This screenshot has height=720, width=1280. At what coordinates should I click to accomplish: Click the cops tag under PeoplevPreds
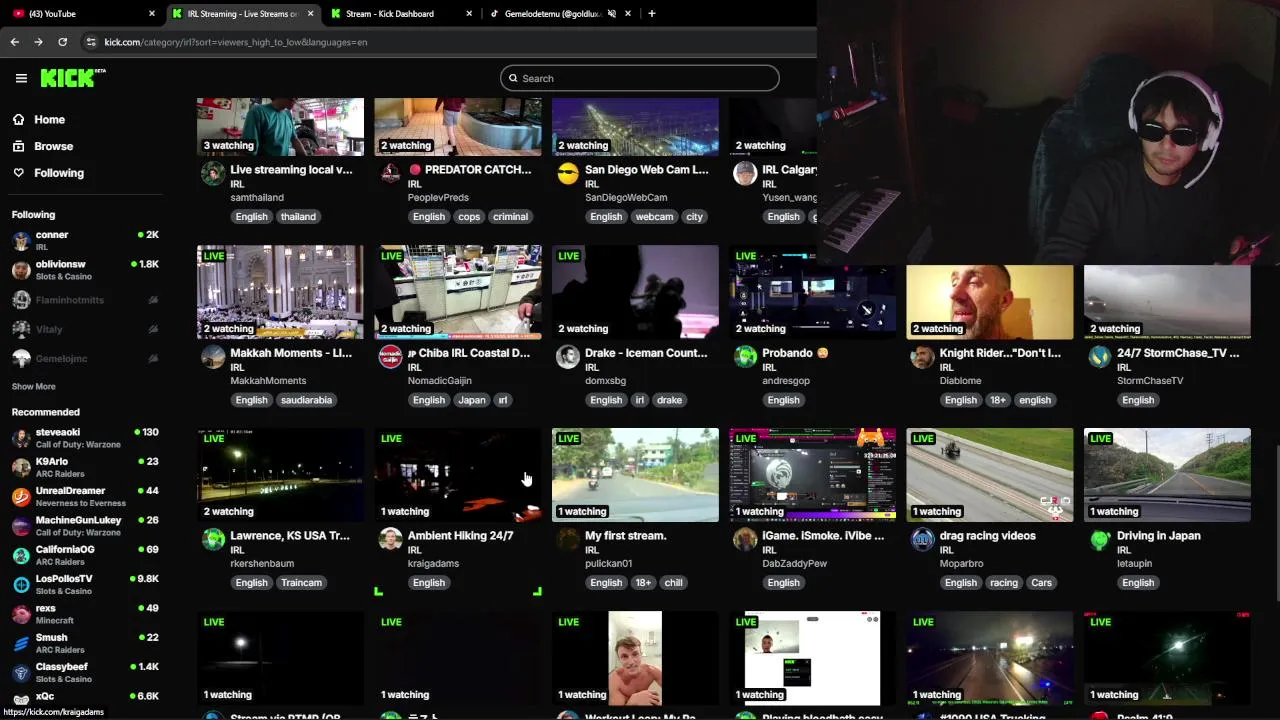pos(469,217)
